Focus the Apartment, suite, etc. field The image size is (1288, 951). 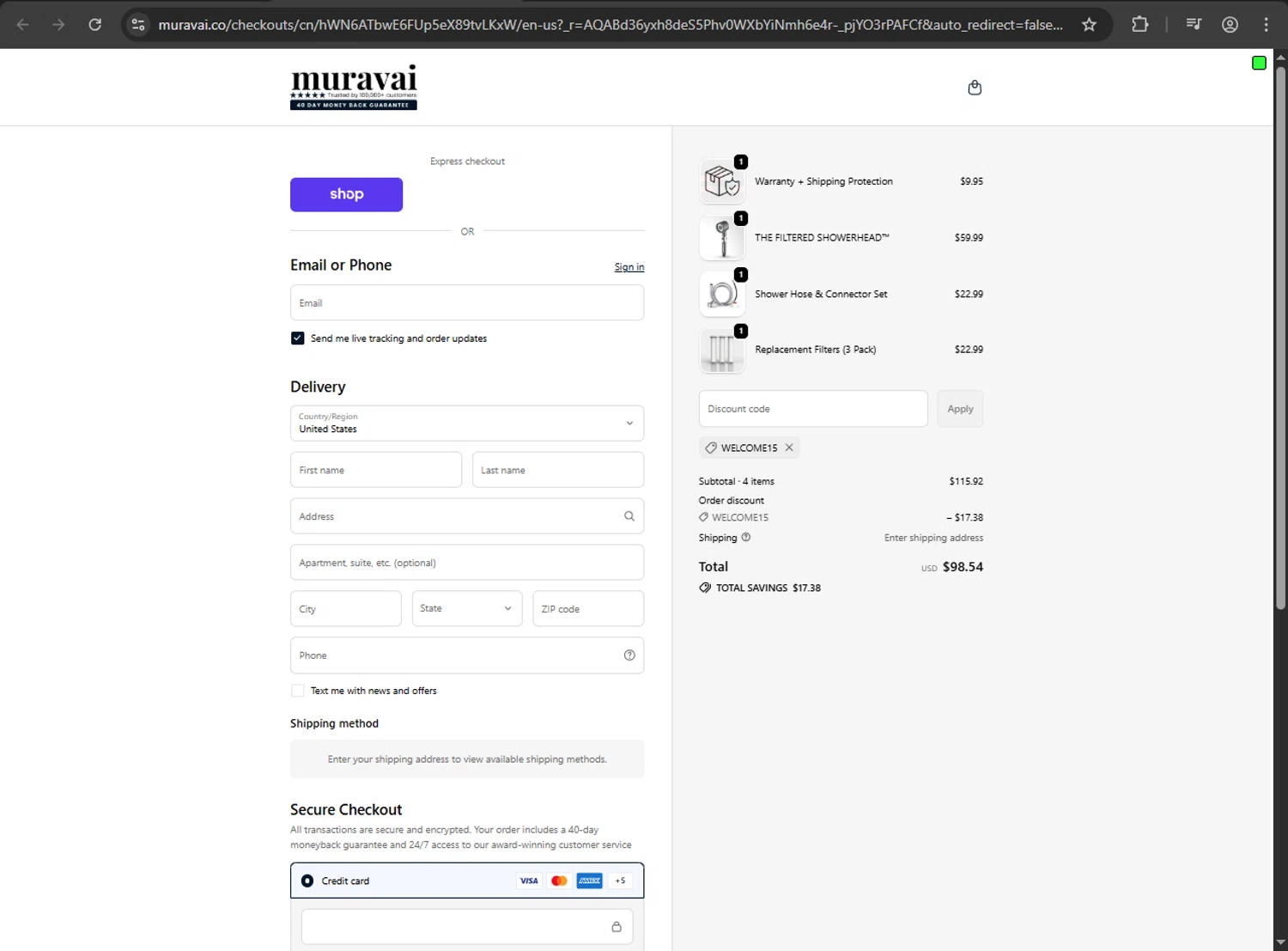click(467, 563)
